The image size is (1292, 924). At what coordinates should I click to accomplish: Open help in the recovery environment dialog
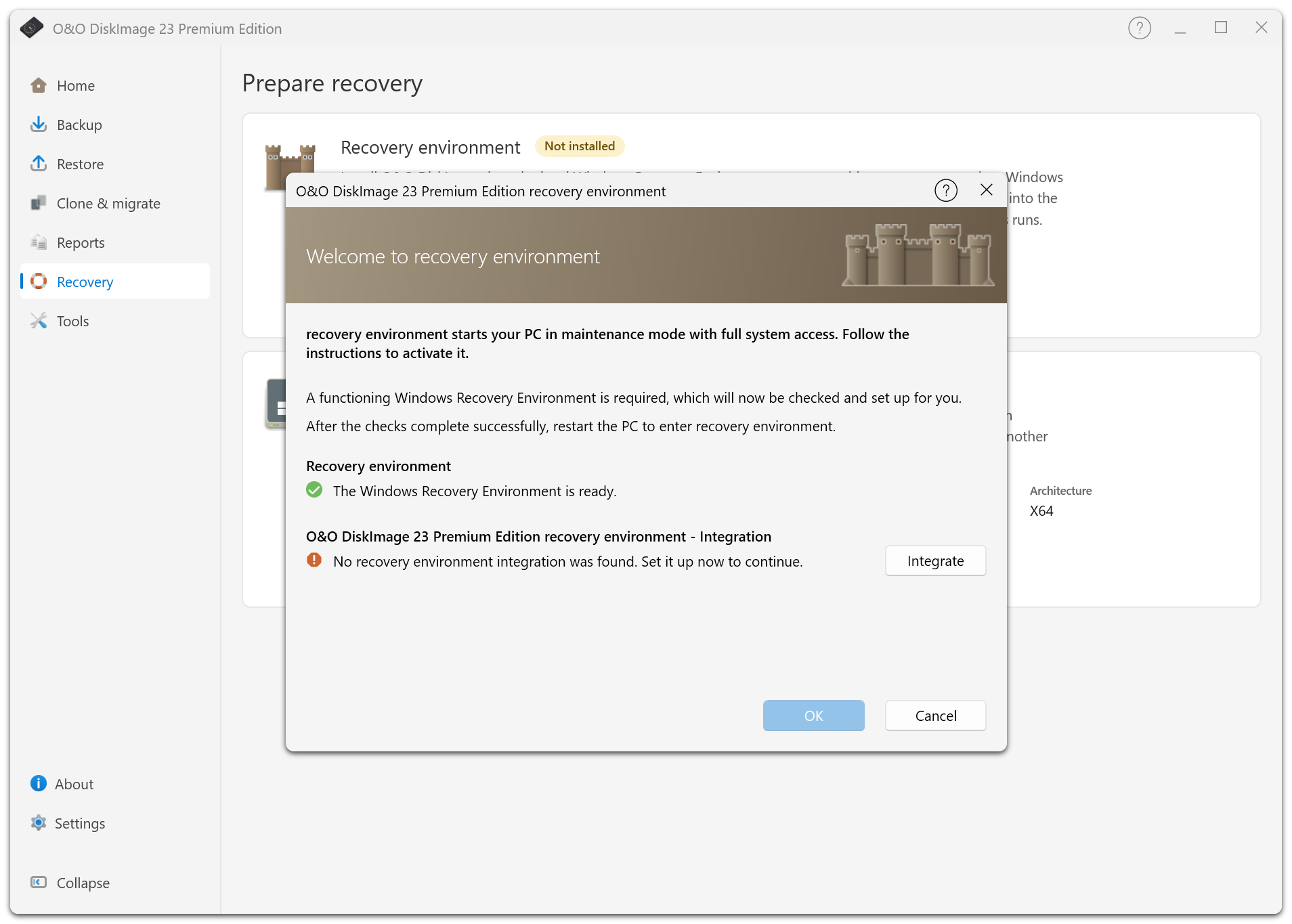tap(946, 191)
